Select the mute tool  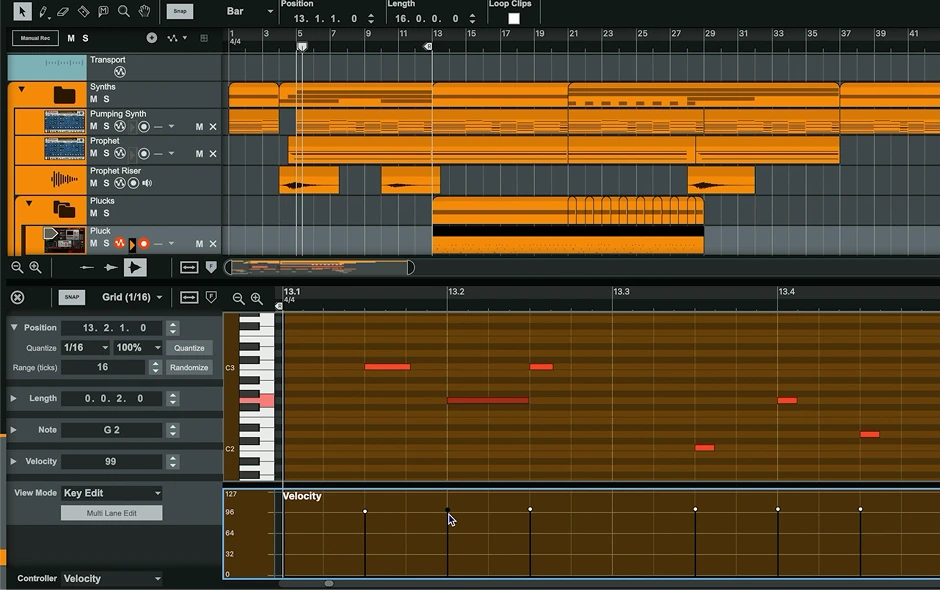click(x=103, y=11)
